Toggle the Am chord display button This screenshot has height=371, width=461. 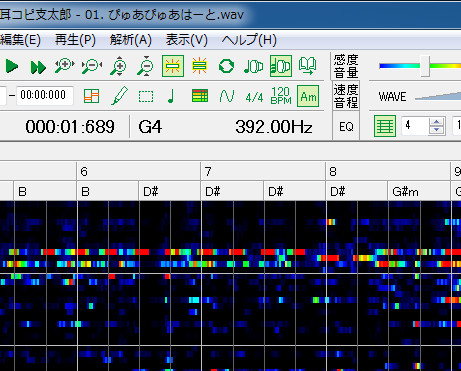click(308, 96)
